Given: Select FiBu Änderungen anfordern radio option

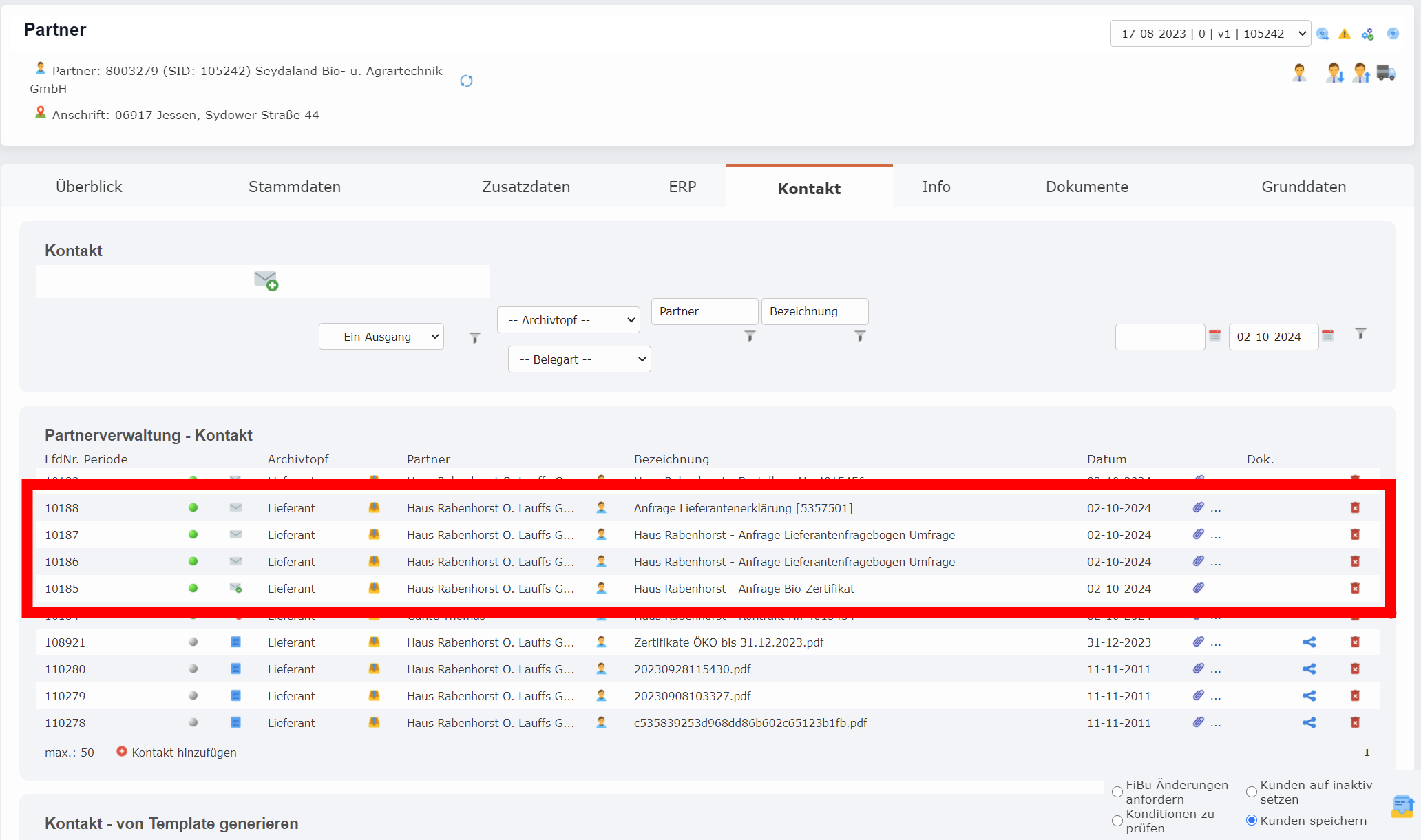Looking at the screenshot, I should 1117,792.
